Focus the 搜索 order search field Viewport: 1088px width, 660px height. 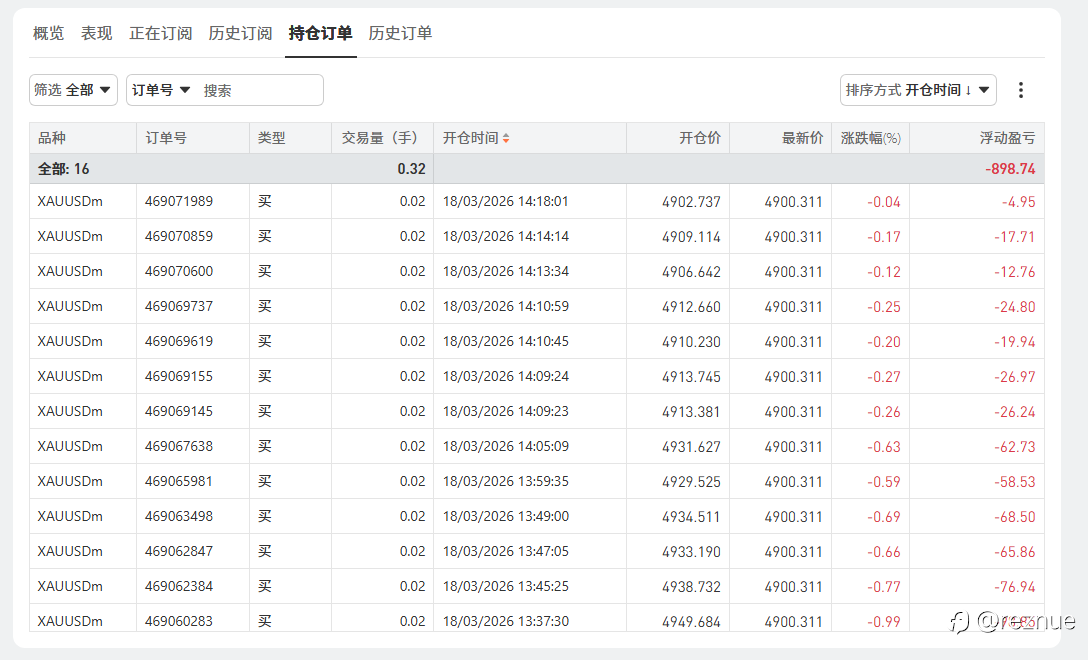[258, 90]
